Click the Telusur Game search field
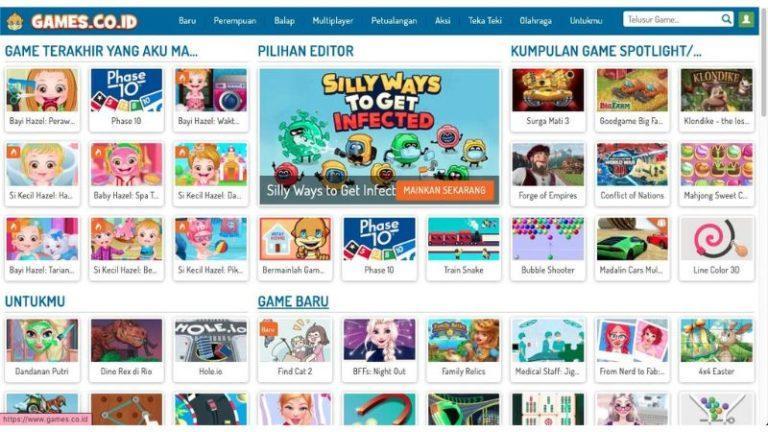The width and height of the screenshot is (768, 432). pyautogui.click(x=672, y=20)
